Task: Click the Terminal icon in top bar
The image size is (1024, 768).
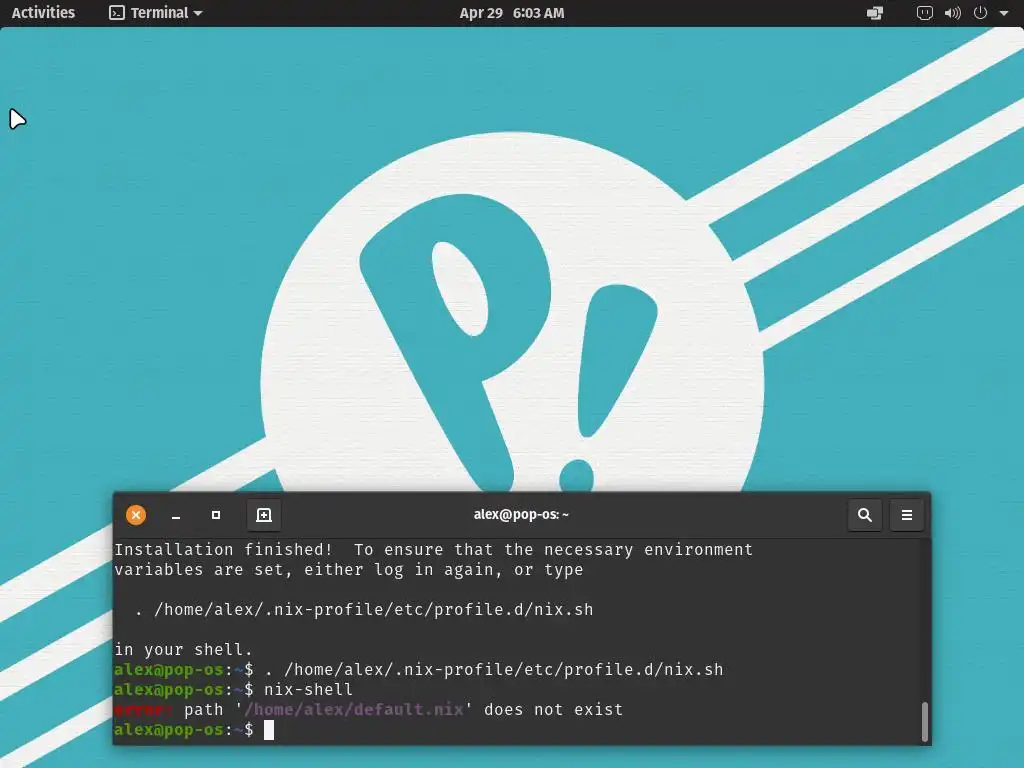Action: coord(116,12)
